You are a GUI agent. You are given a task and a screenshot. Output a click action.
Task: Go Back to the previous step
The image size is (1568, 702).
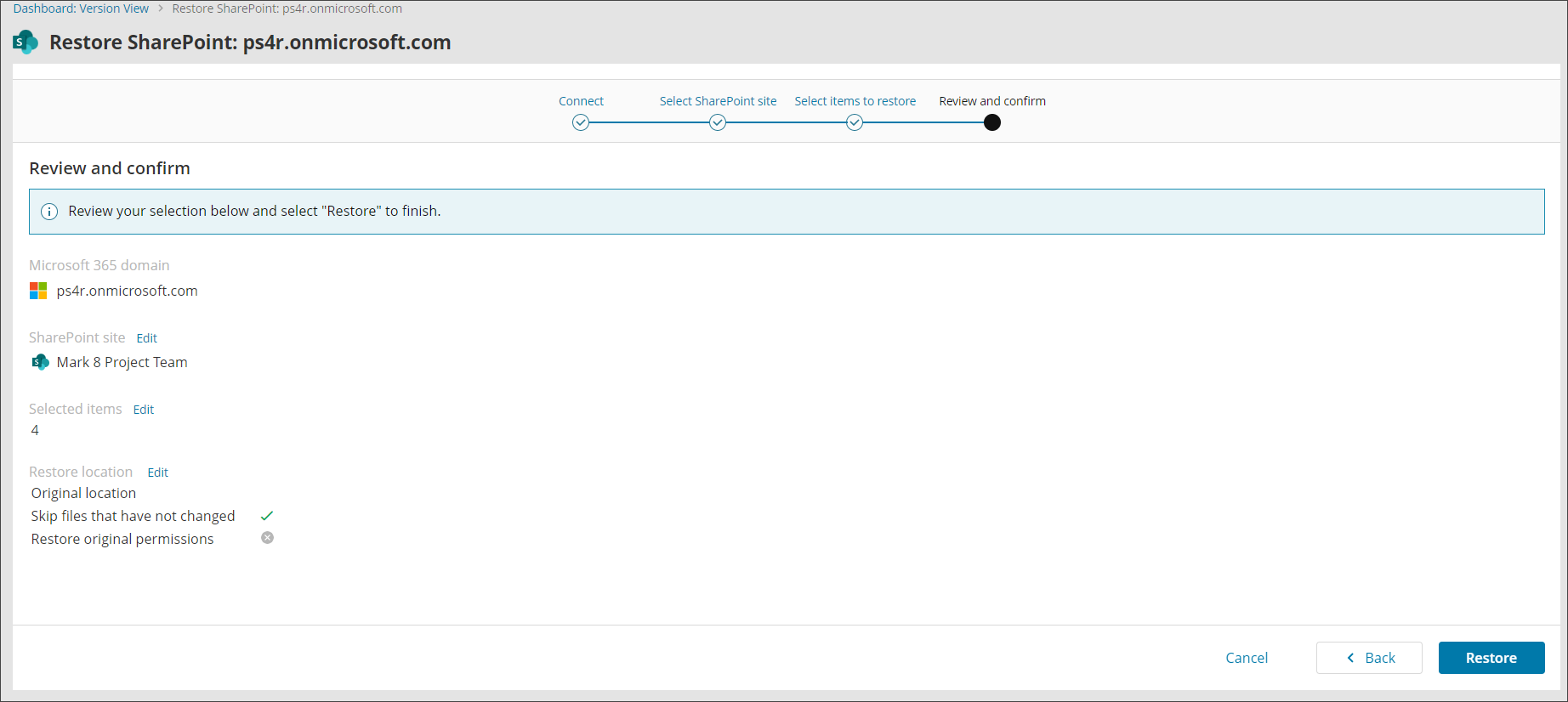coord(1369,658)
